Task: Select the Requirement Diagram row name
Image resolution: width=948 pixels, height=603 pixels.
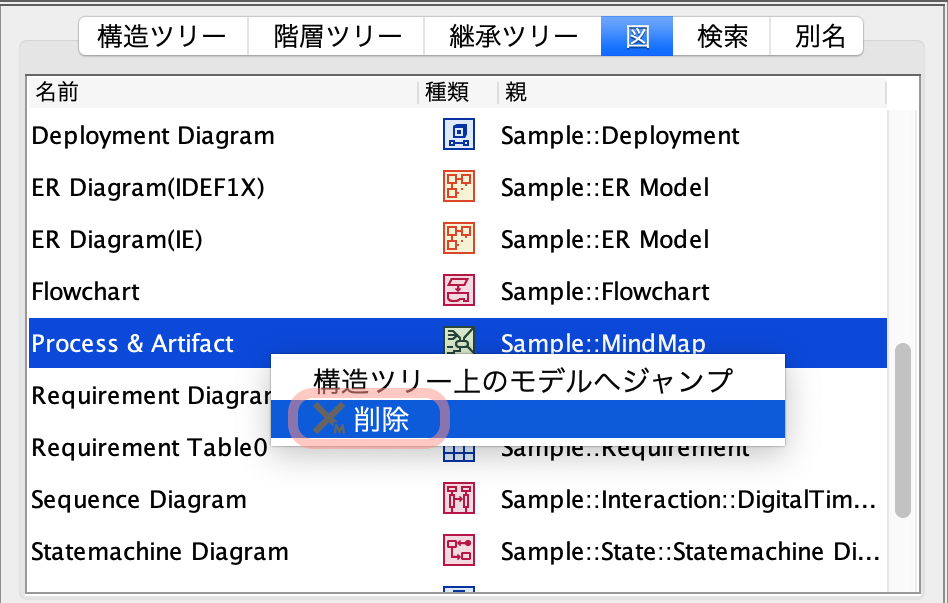Action: [151, 396]
